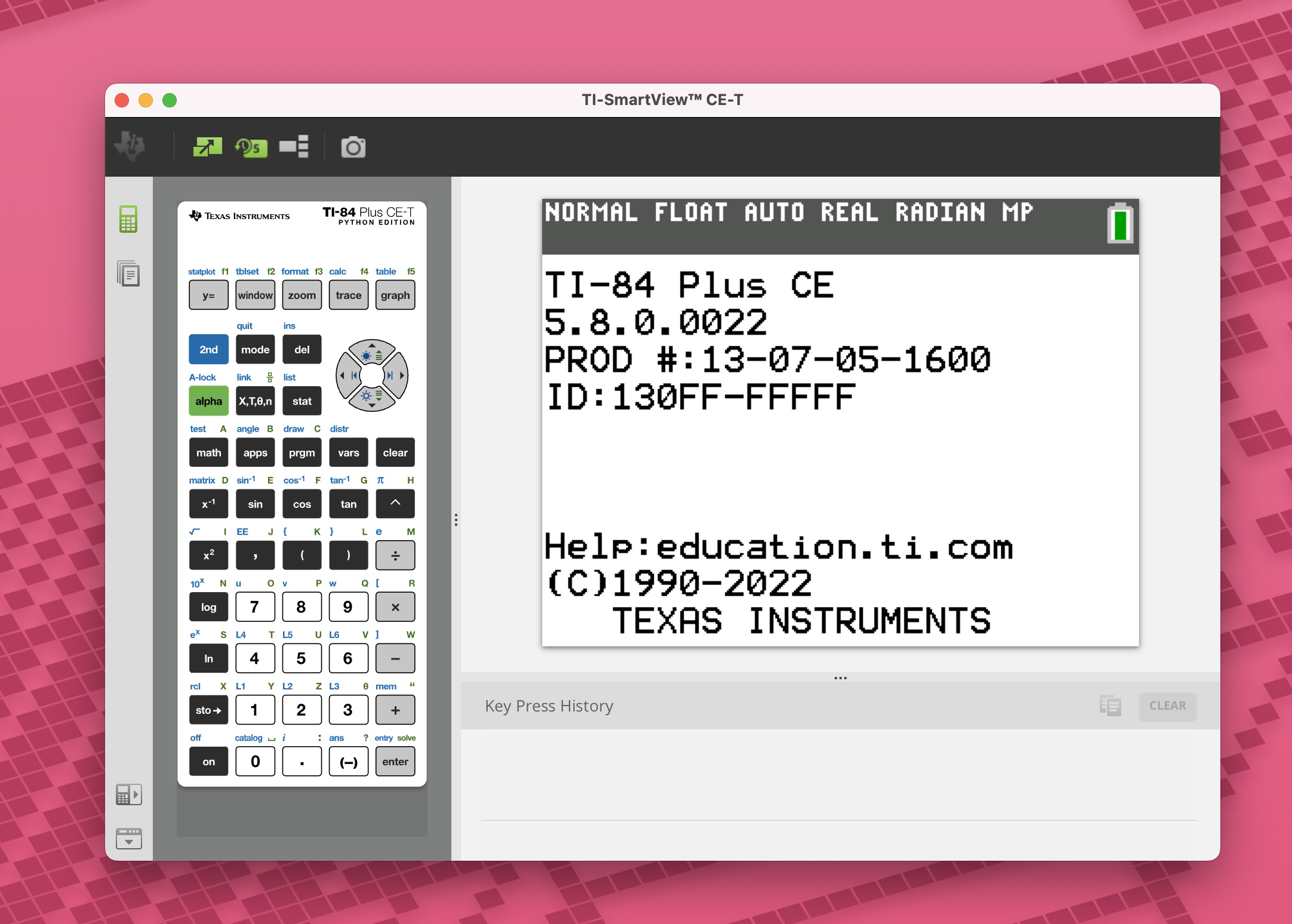Screen dimensions: 1292x924
Task: Click the mode key
Action: click(256, 349)
